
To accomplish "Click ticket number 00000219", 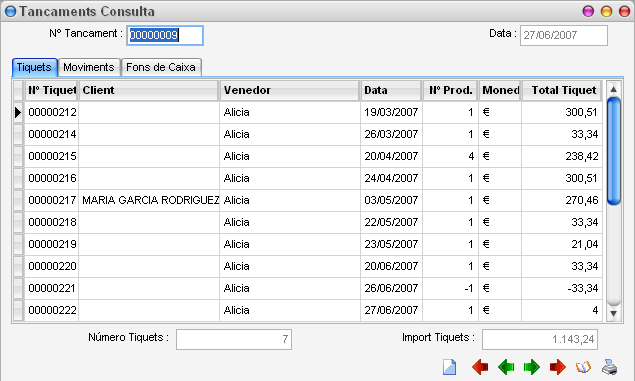I will pos(52,245).
